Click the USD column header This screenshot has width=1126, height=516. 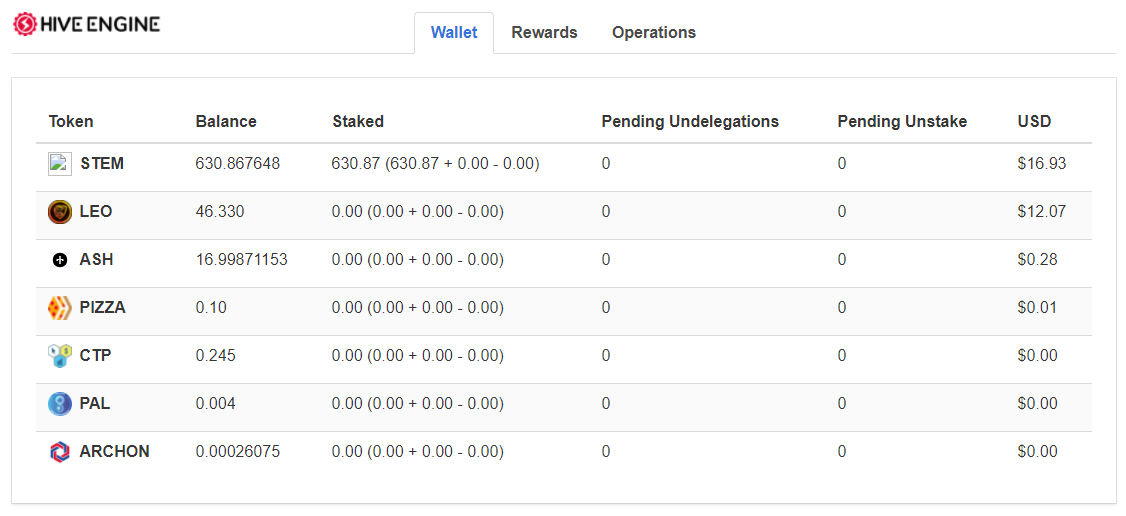tap(1034, 121)
